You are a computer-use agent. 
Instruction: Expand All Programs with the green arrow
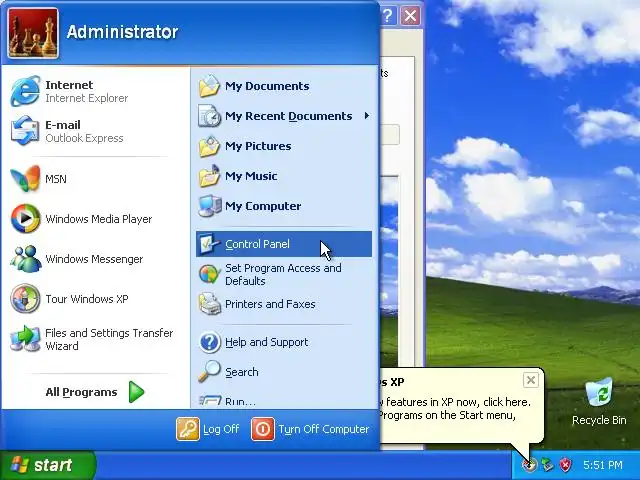point(136,392)
